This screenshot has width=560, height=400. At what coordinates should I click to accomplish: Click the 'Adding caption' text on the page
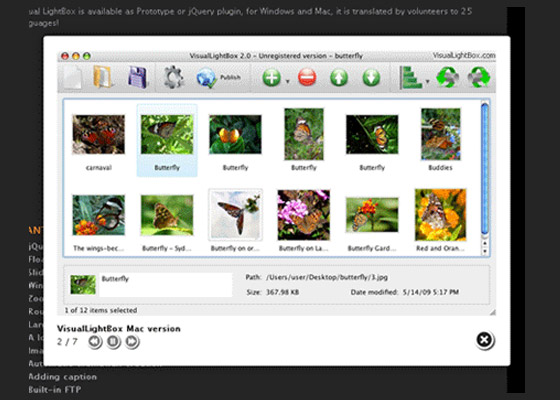coord(62,377)
